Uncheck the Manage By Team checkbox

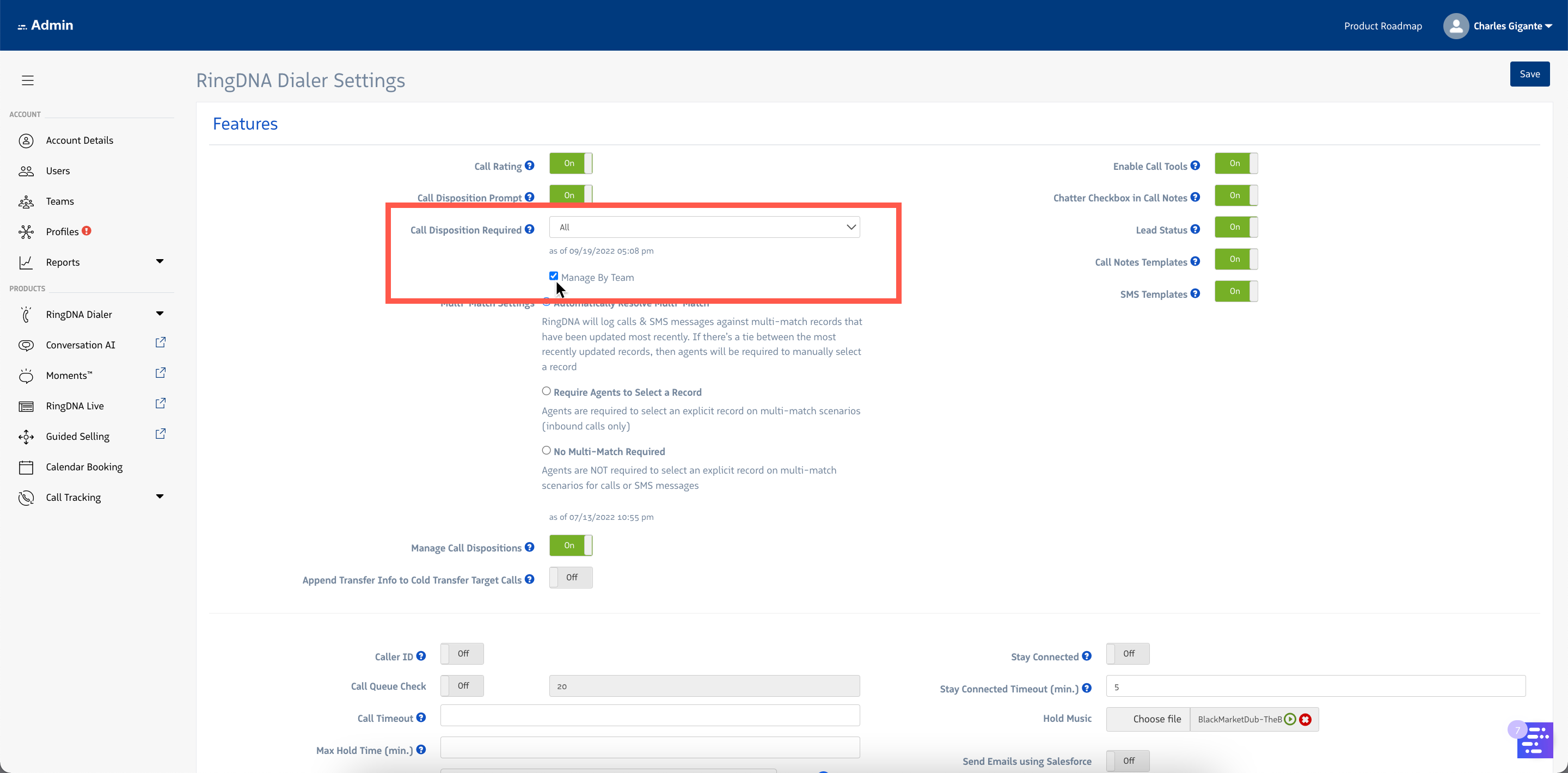pos(553,276)
